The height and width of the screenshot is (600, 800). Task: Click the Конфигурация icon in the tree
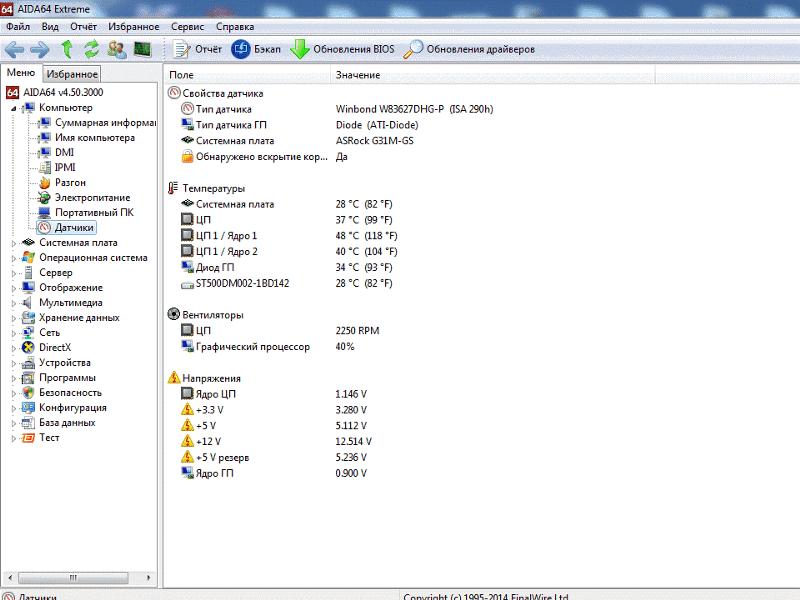click(28, 408)
